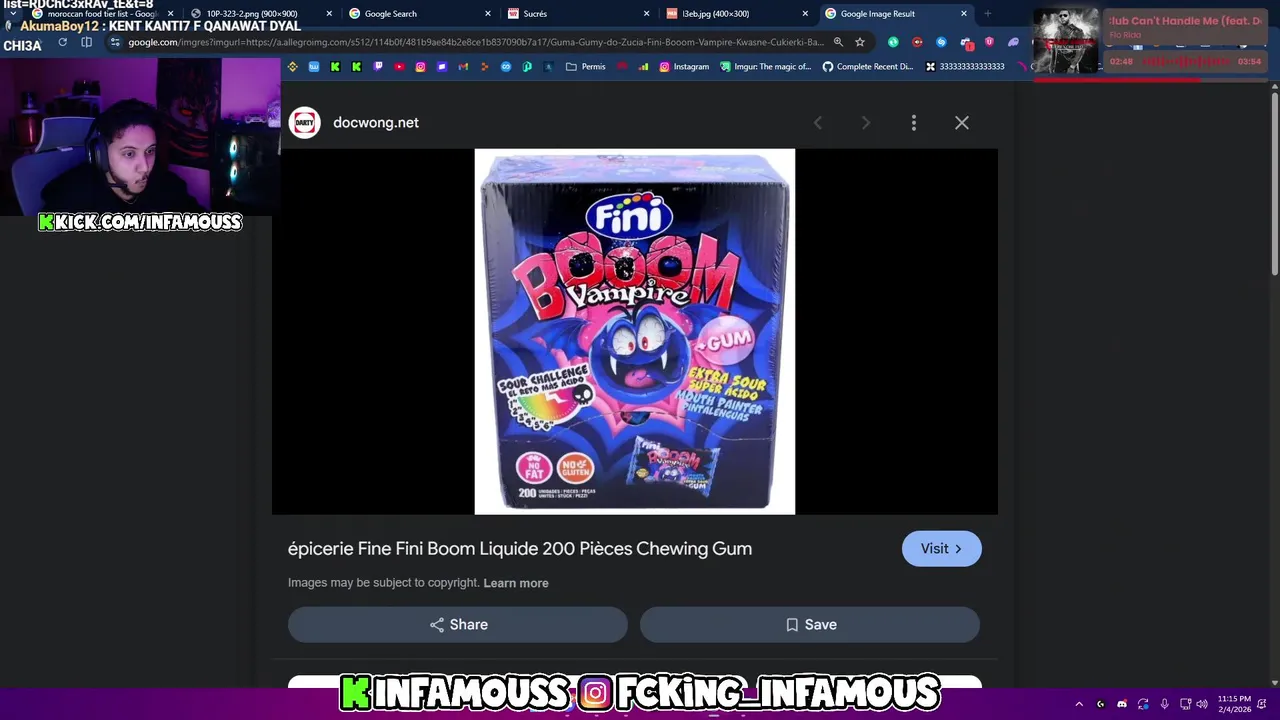The width and height of the screenshot is (1280, 720).
Task: Click the page vertical scrollbar
Action: [x=1275, y=182]
